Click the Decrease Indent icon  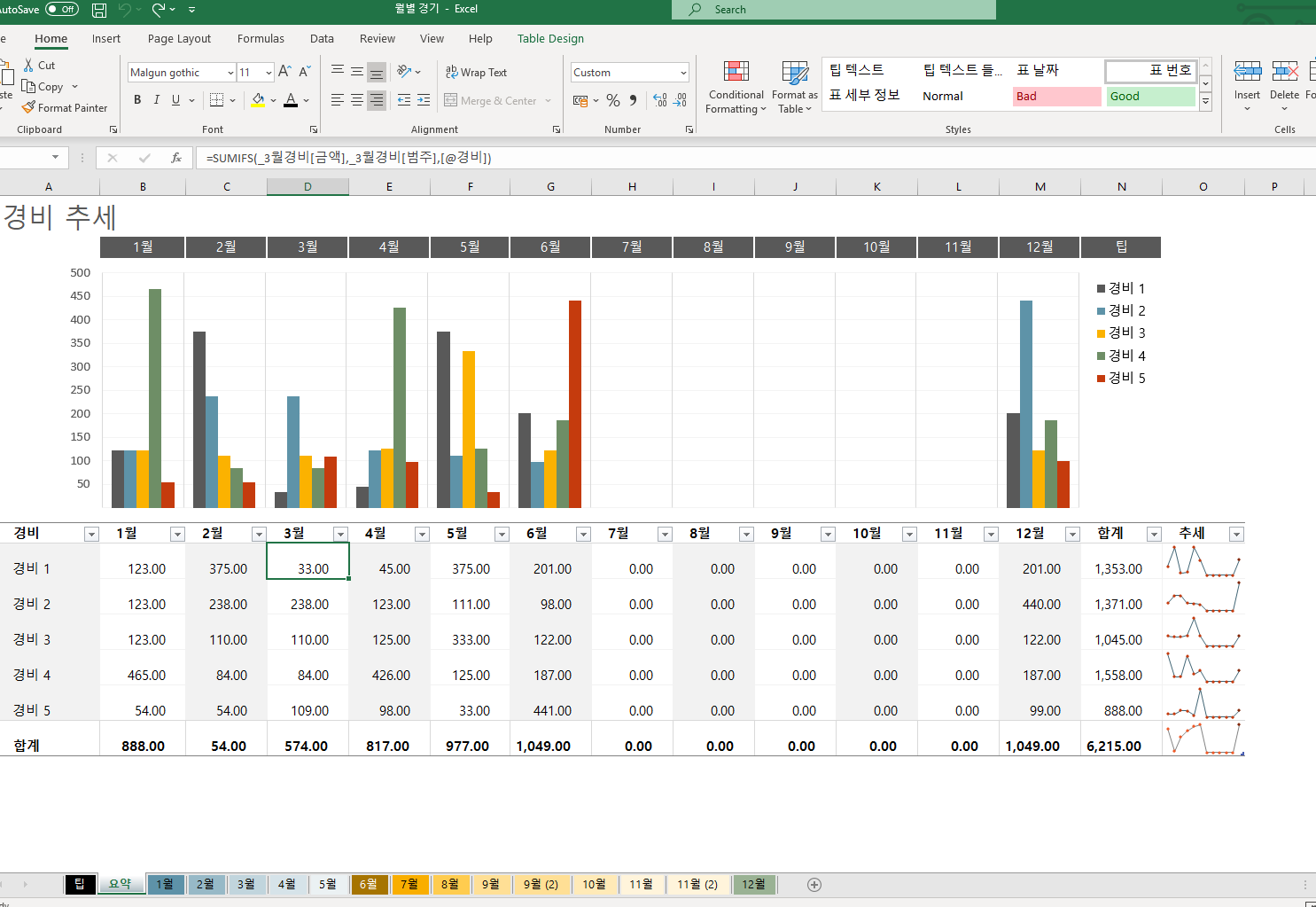tap(404, 100)
